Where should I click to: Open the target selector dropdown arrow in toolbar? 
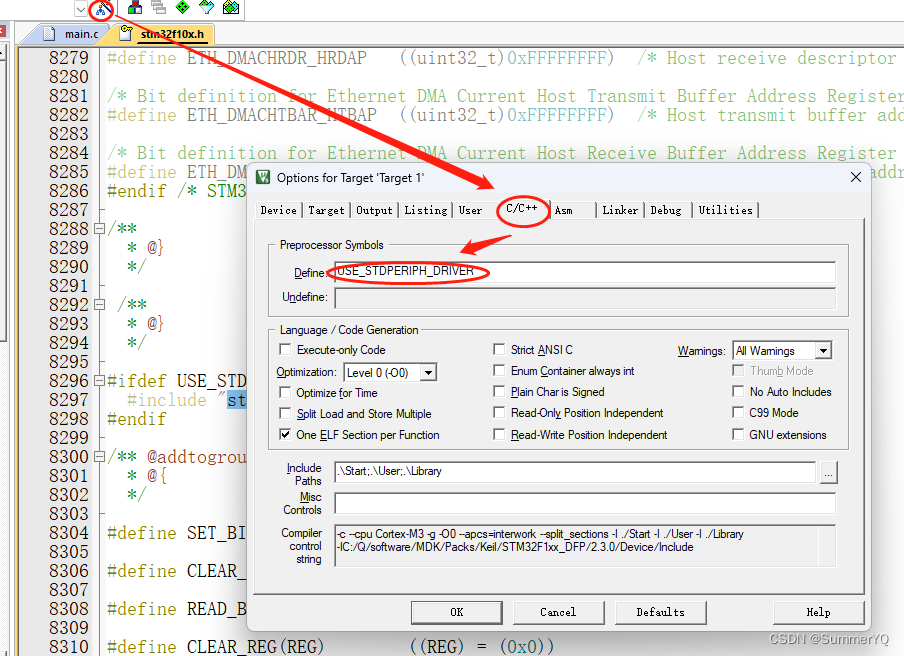(x=81, y=9)
